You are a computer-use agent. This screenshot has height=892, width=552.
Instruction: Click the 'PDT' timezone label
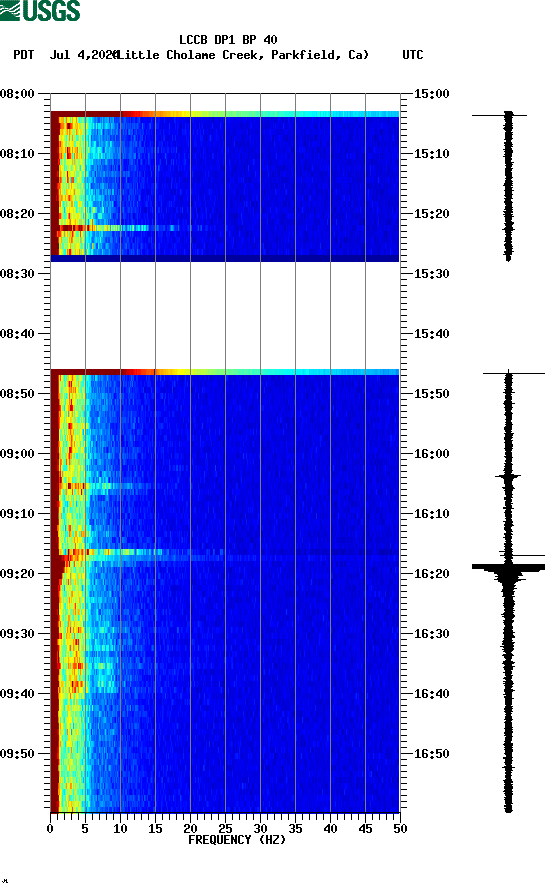(24, 55)
